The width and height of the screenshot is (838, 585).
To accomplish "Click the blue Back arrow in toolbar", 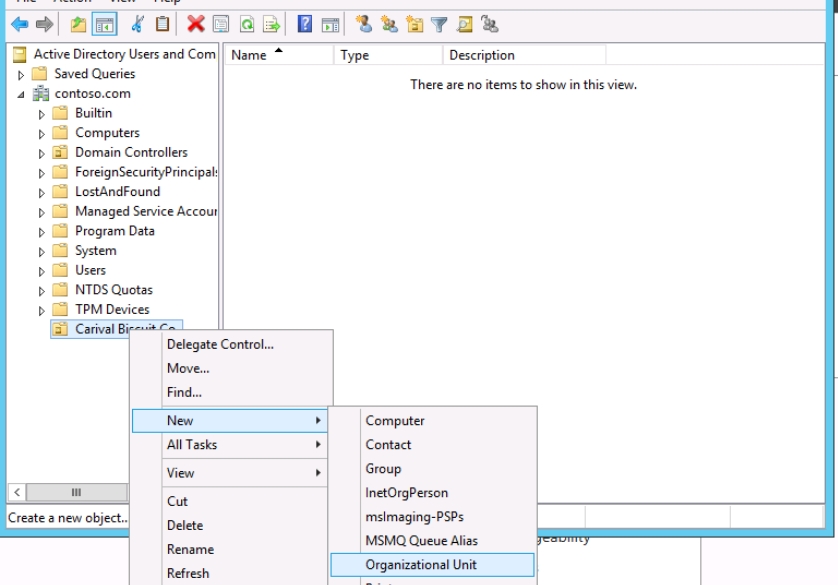I will [20, 24].
